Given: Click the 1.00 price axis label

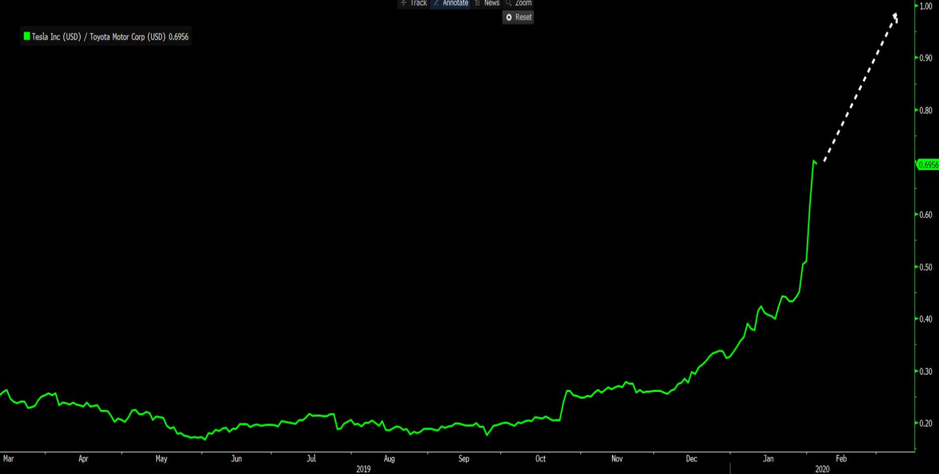Looking at the screenshot, I should 926,5.
